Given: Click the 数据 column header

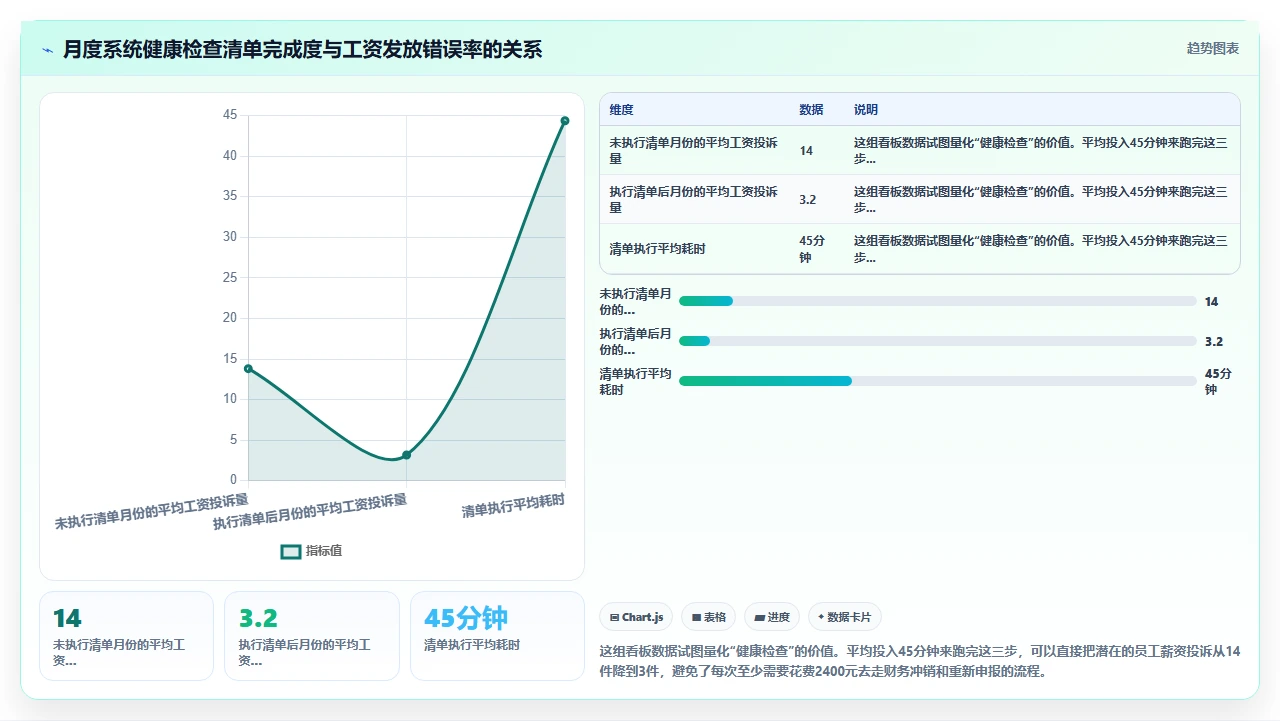Looking at the screenshot, I should (x=811, y=110).
